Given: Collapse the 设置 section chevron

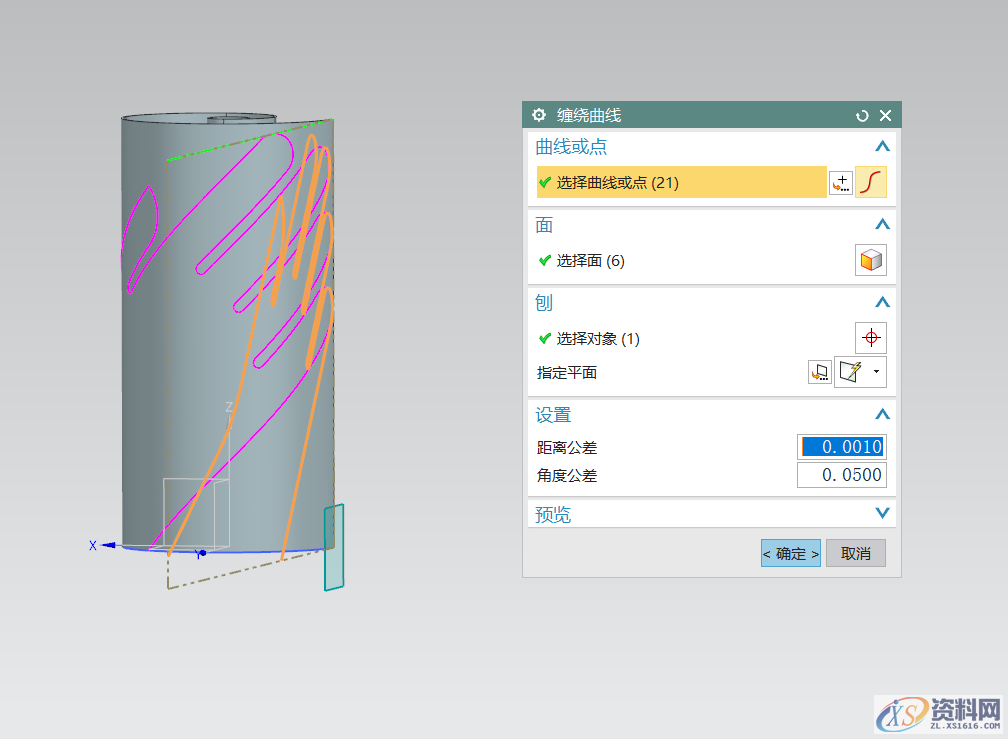Looking at the screenshot, I should 881,414.
